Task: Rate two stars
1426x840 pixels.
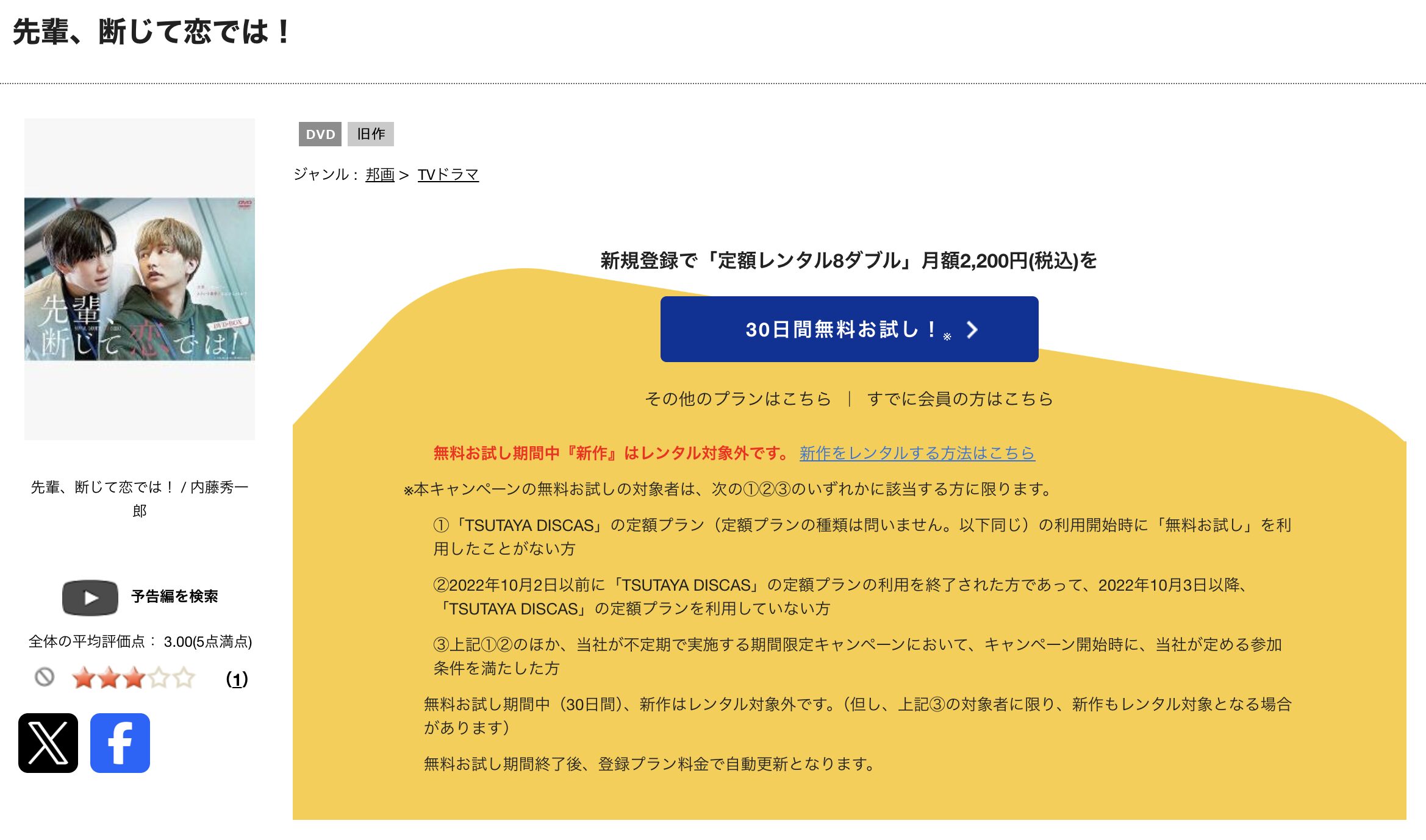Action: (x=109, y=678)
